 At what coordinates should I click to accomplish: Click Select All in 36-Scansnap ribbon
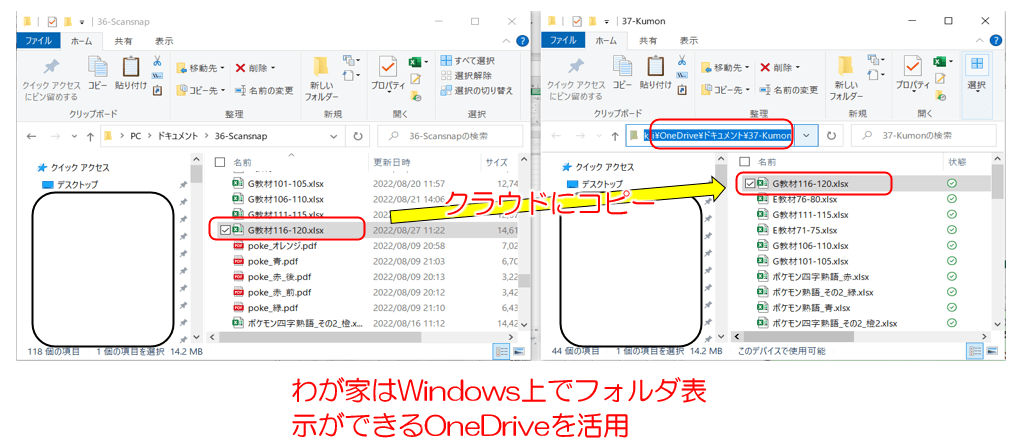click(467, 61)
